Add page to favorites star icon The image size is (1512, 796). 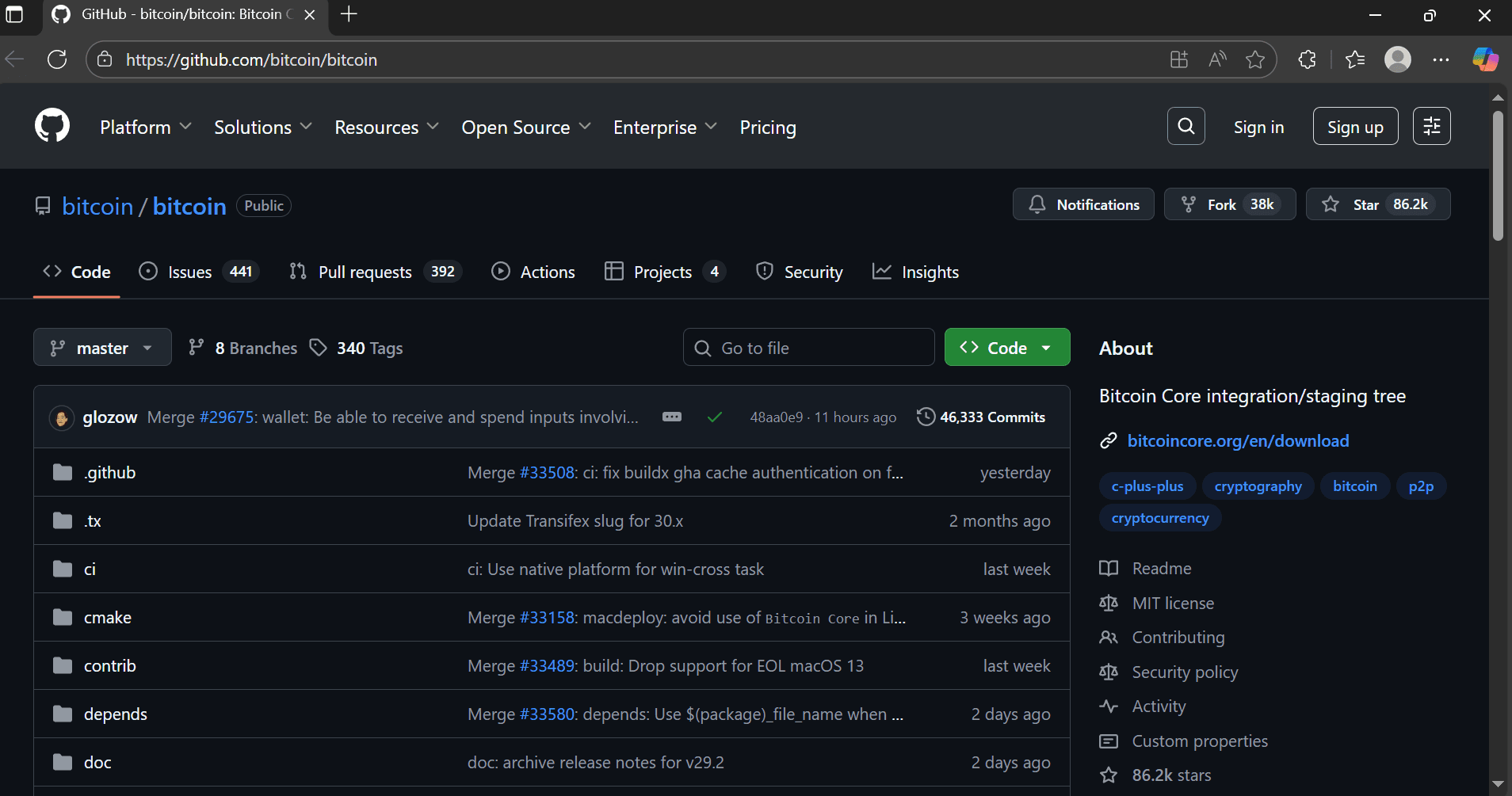click(x=1255, y=59)
